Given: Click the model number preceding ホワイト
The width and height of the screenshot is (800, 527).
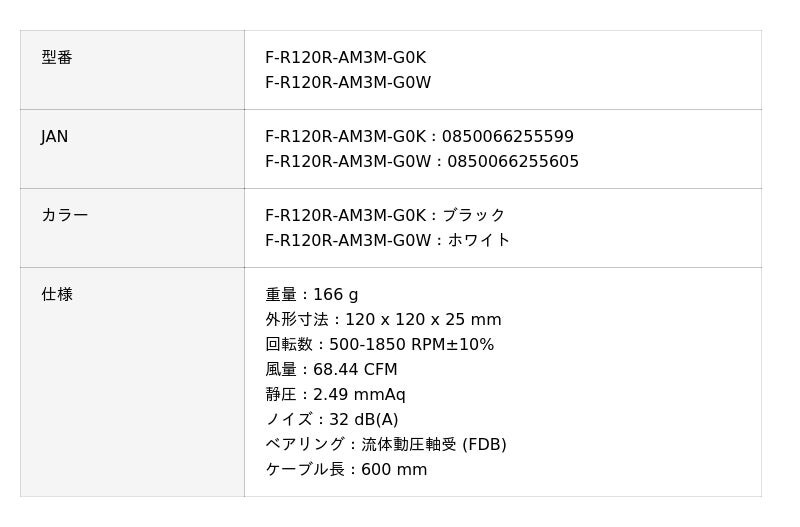Looking at the screenshot, I should (x=348, y=241).
